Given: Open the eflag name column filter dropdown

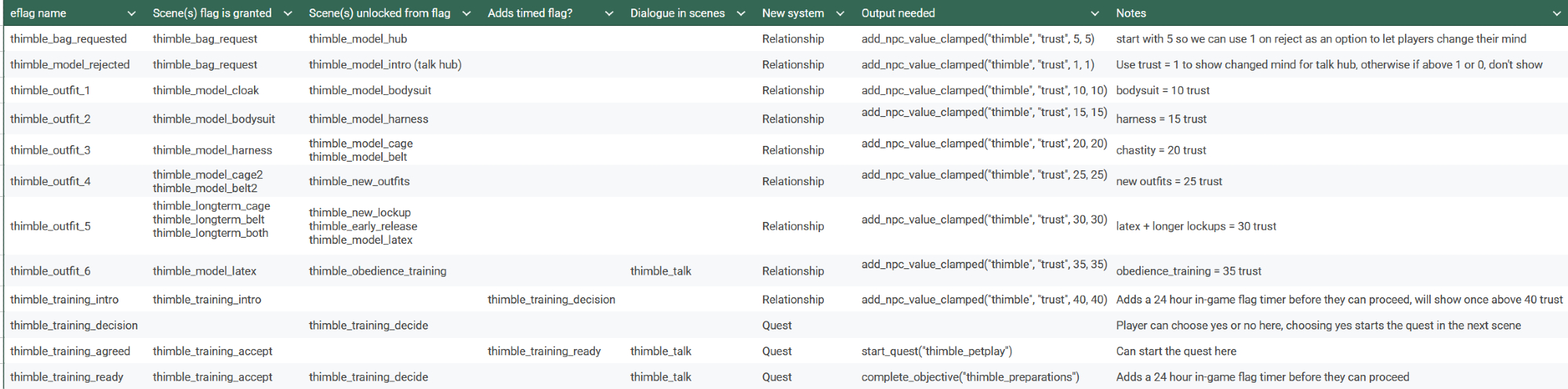Looking at the screenshot, I should coord(131,13).
